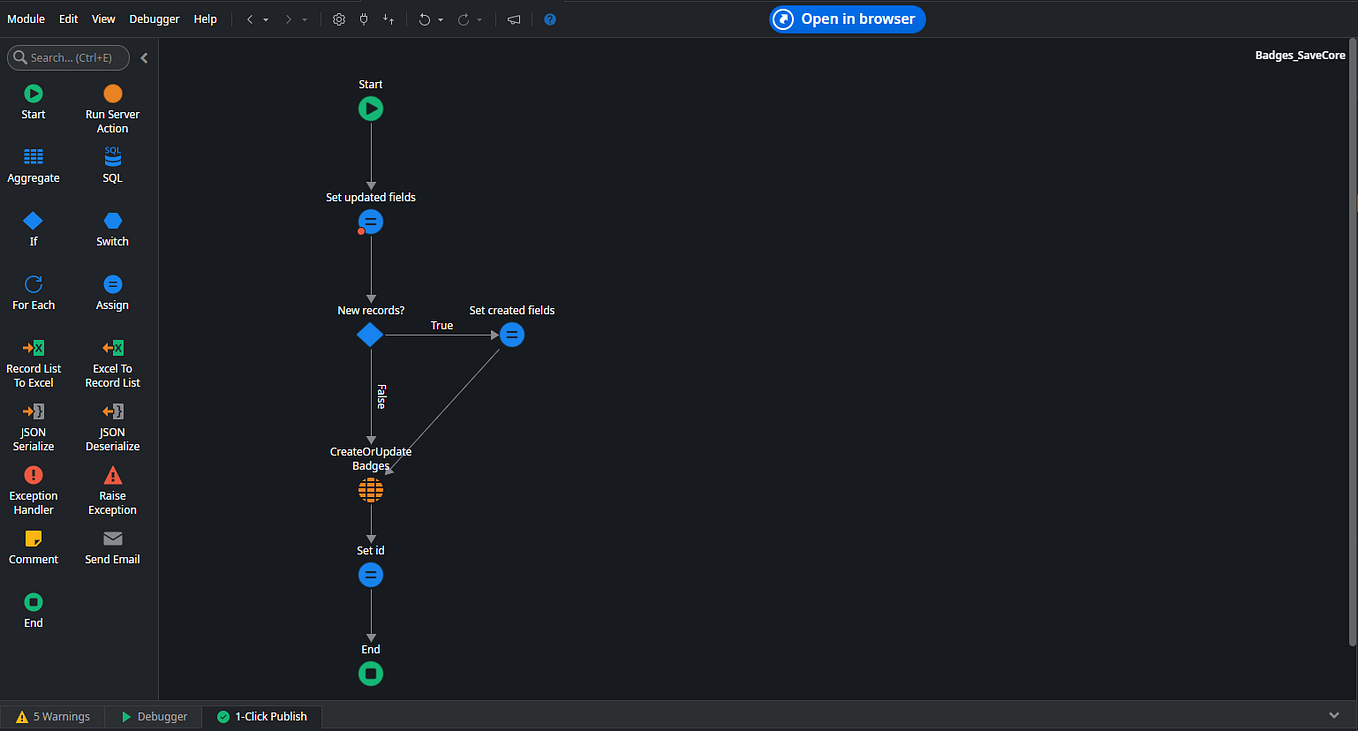Viewport: 1358px width, 731px height.
Task: Select the Aggregate tool in the toolbox
Action: (x=33, y=165)
